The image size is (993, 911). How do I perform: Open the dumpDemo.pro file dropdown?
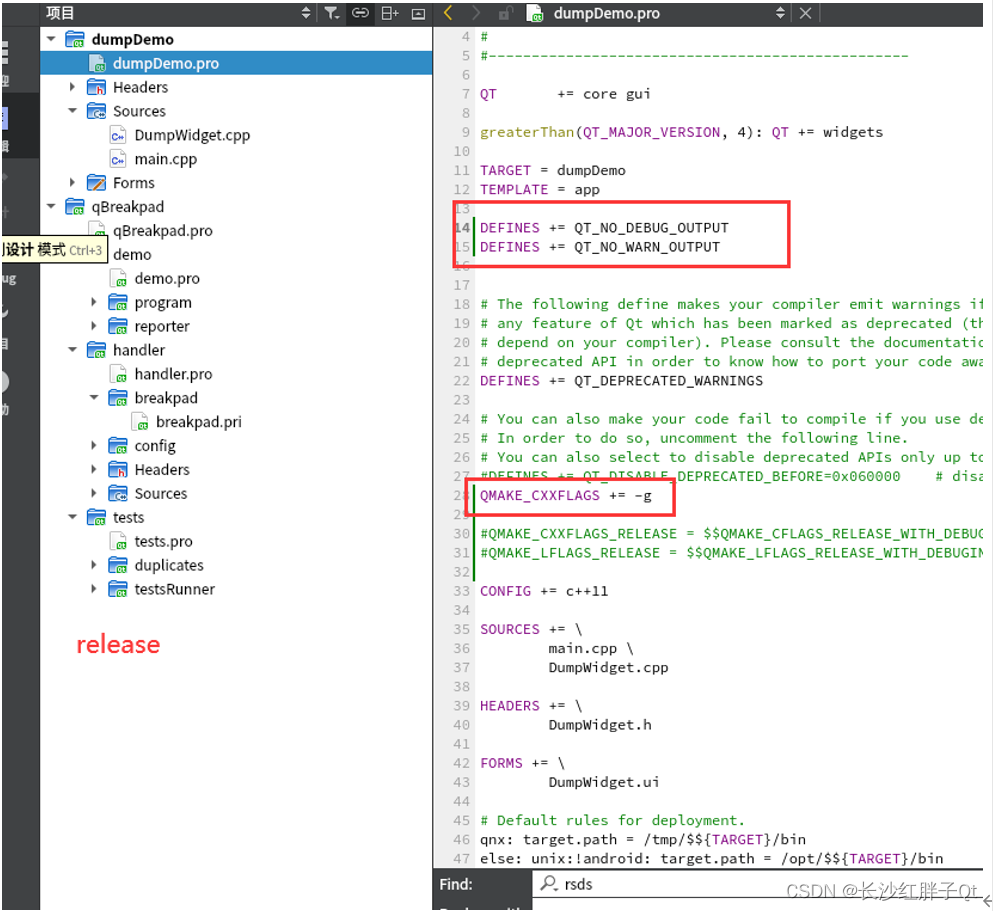coord(780,13)
